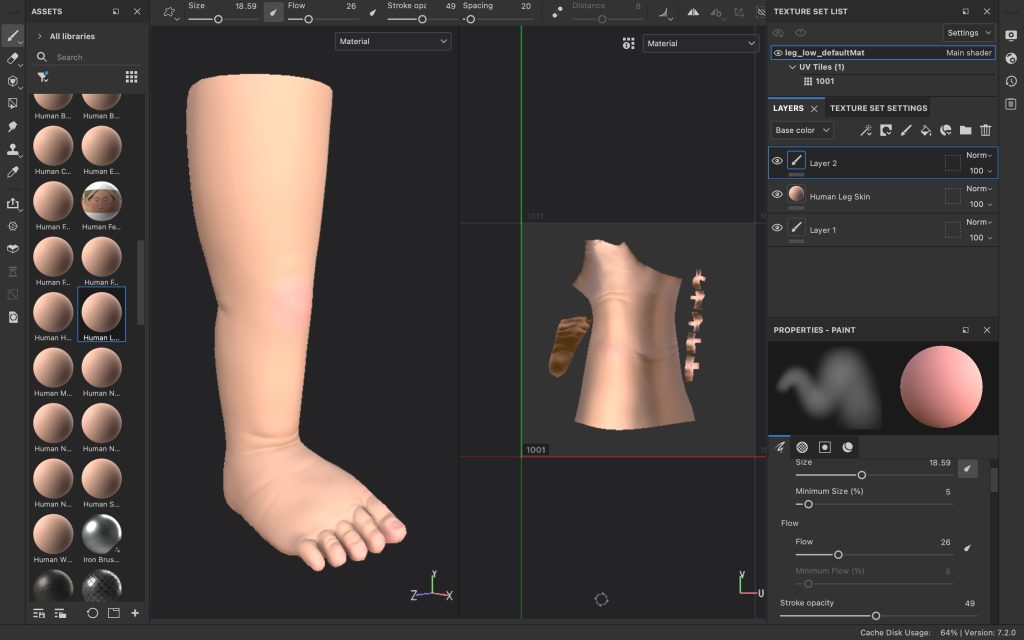
Task: Toggle visibility of Layer 1
Action: click(777, 227)
